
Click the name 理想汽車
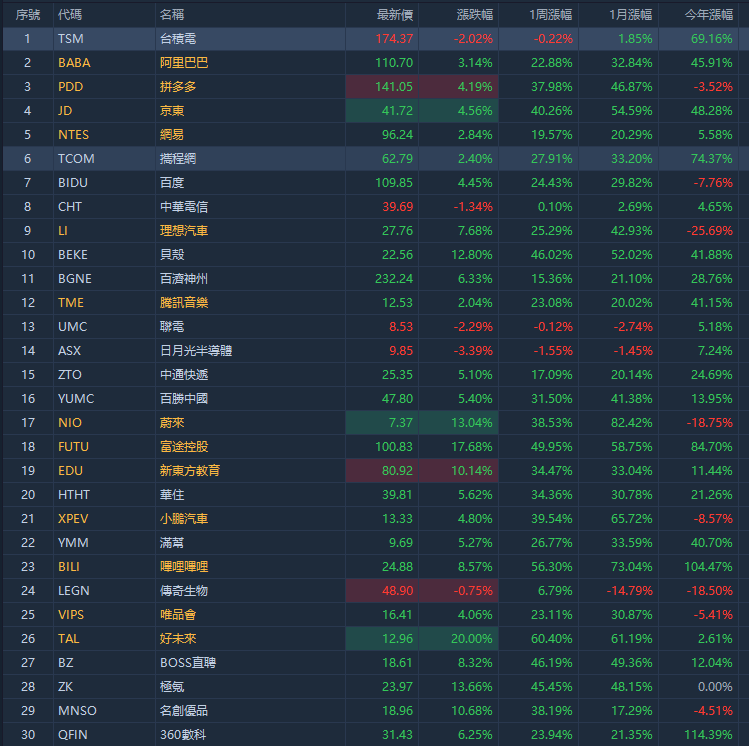184,231
